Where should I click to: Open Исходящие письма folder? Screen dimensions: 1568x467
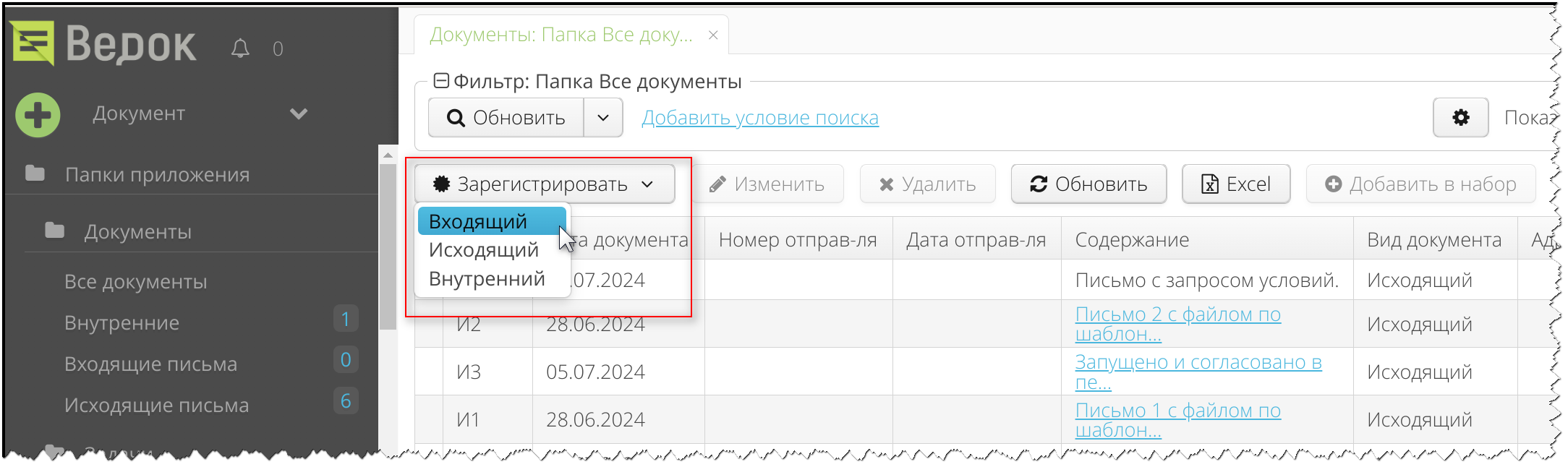[x=156, y=405]
